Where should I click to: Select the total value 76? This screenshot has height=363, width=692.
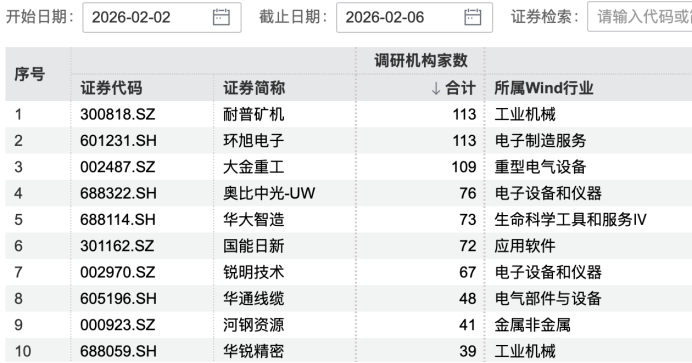pos(468,193)
